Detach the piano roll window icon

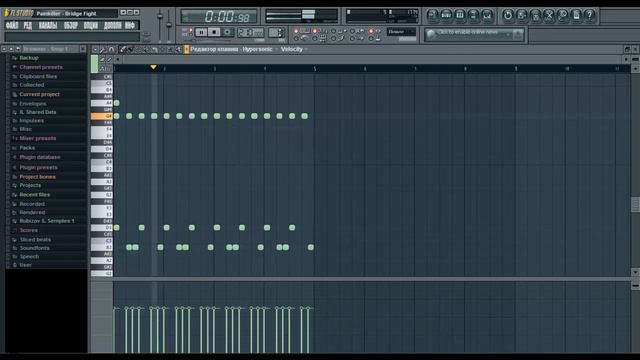tap(627, 49)
